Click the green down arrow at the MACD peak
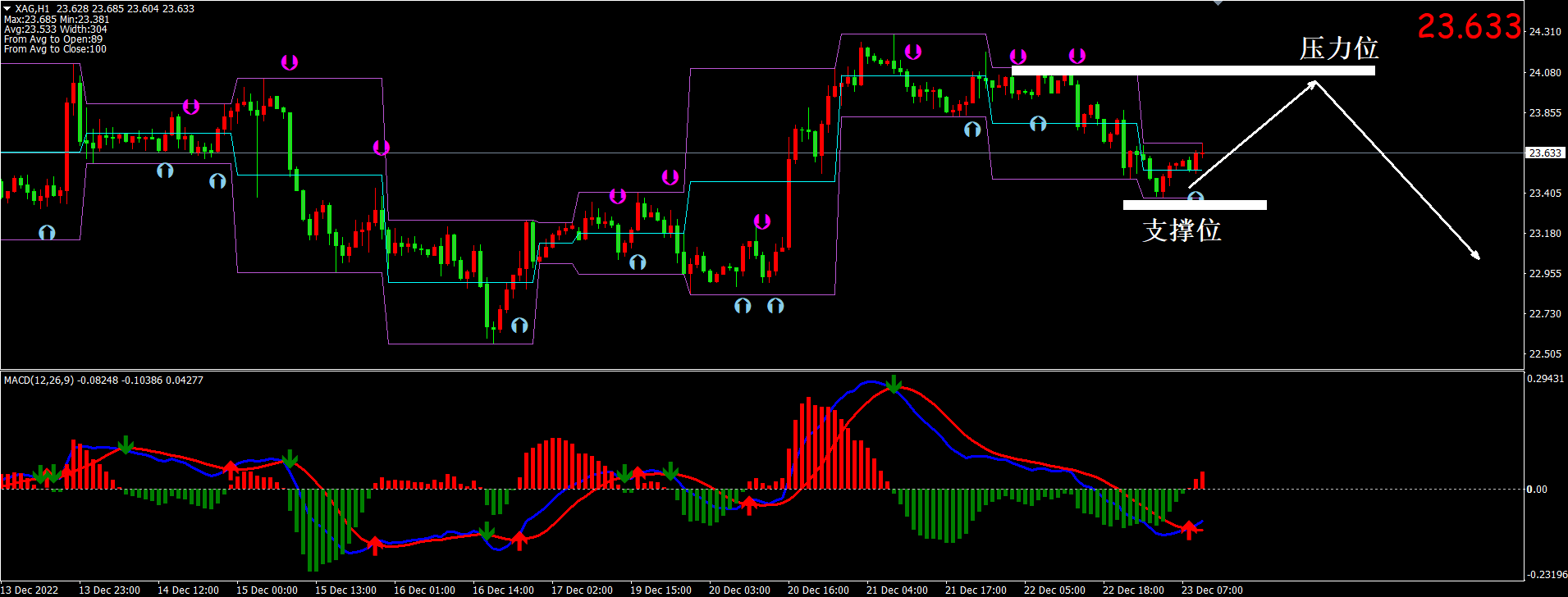The height and width of the screenshot is (597, 1568). point(894,385)
